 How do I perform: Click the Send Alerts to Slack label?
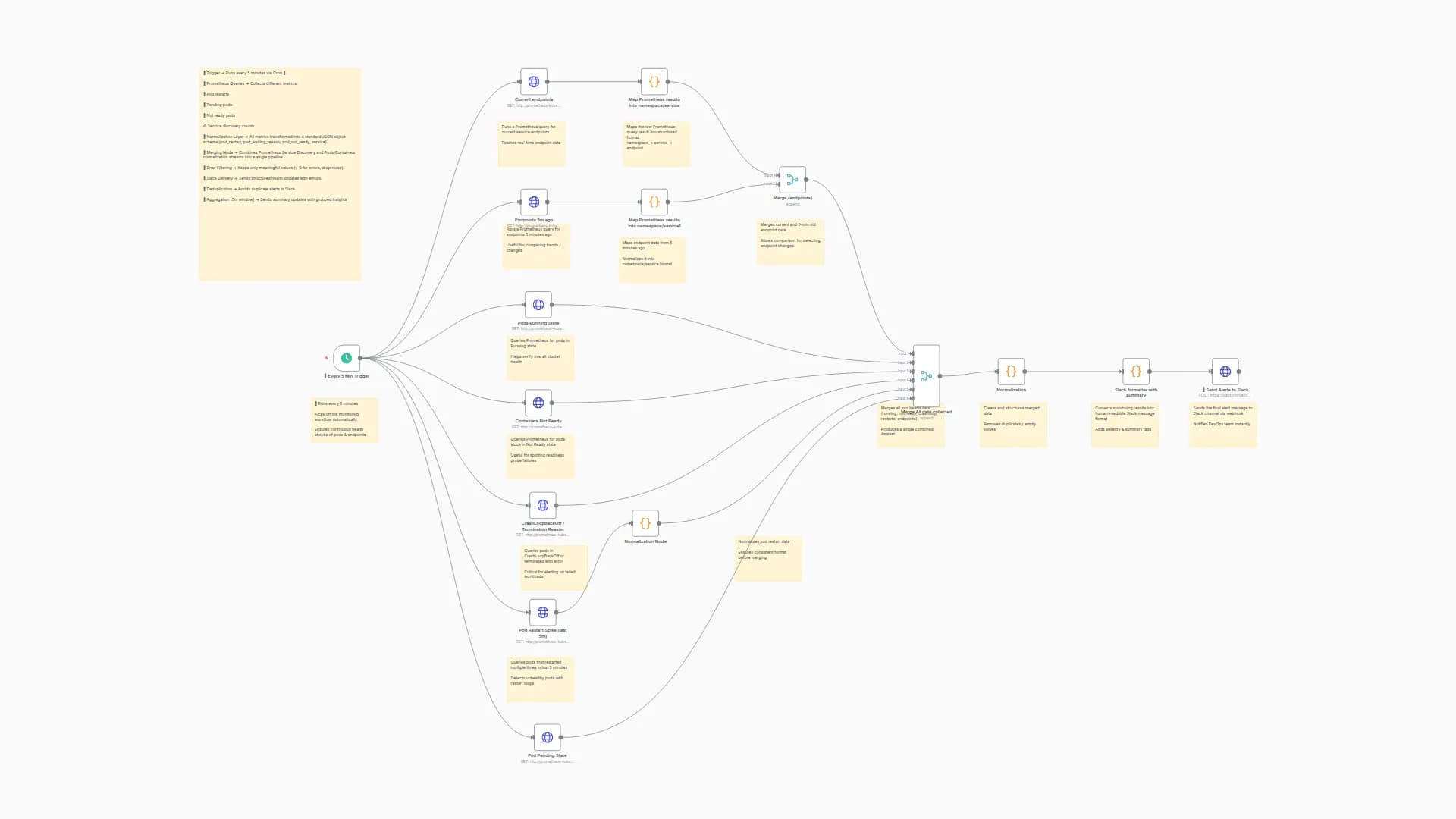(1225, 389)
